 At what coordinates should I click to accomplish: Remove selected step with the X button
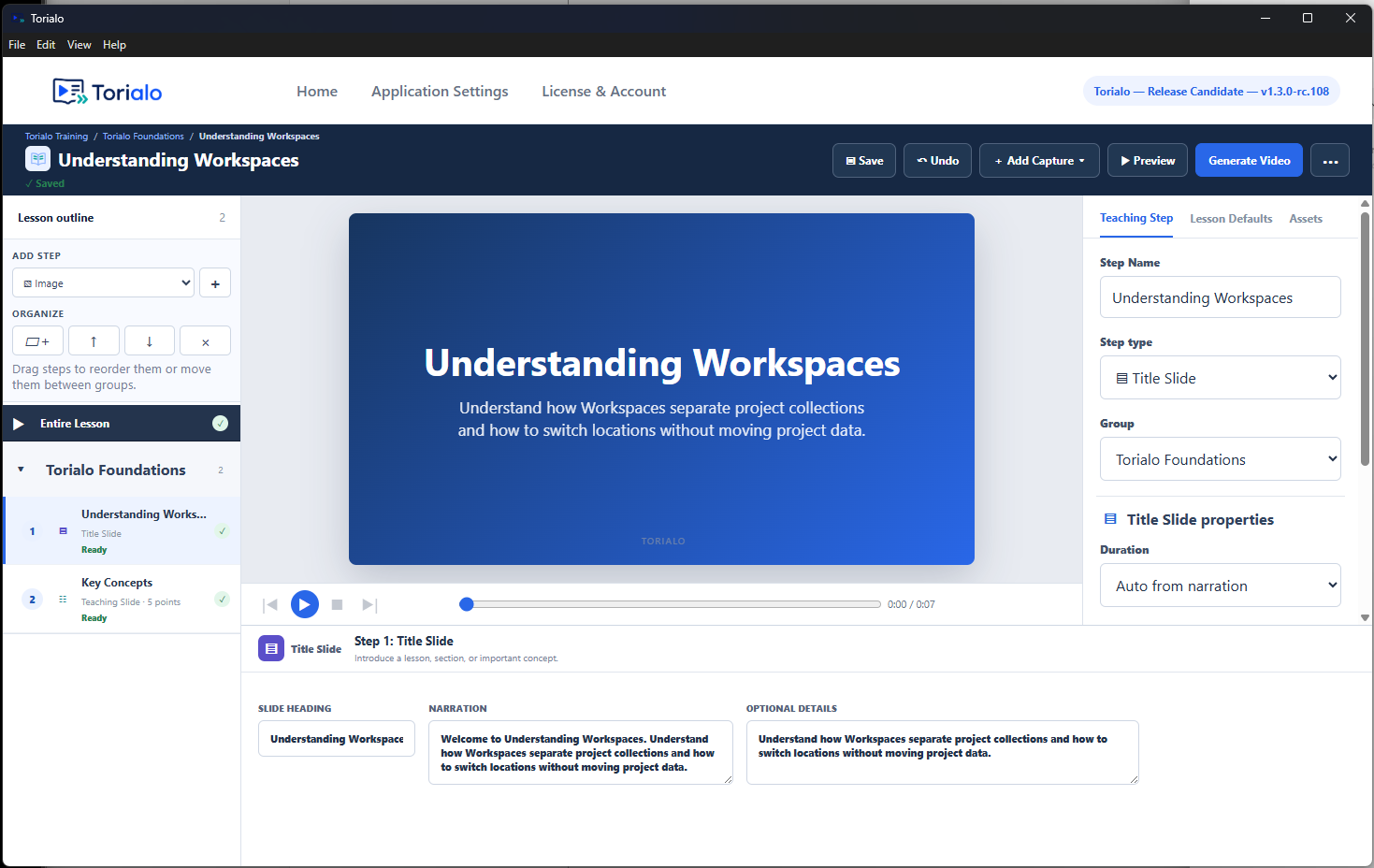click(205, 341)
